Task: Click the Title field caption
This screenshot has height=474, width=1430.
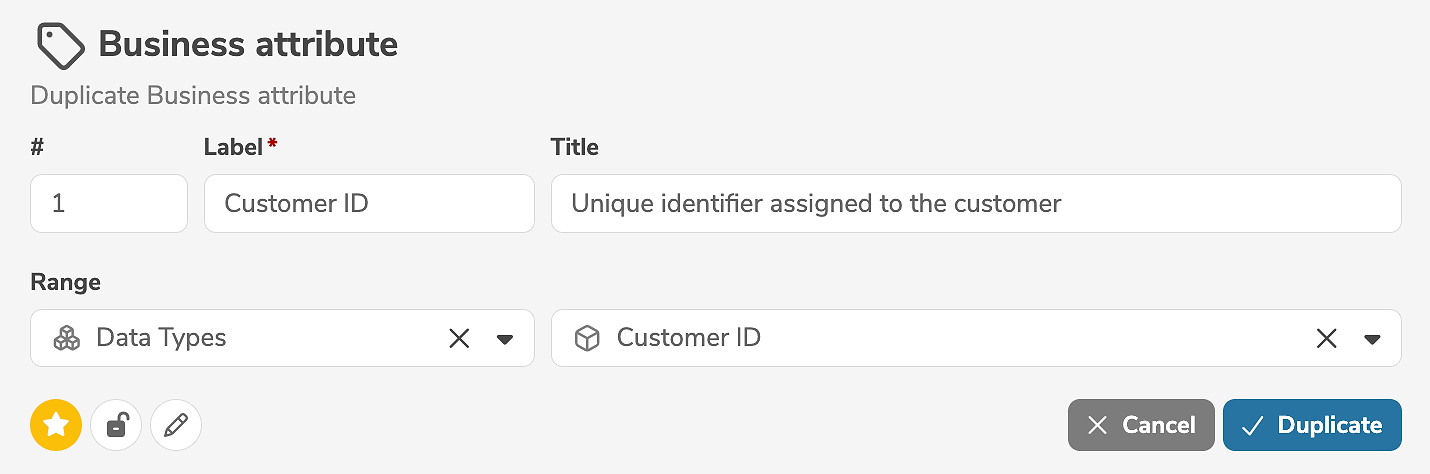Action: [575, 147]
